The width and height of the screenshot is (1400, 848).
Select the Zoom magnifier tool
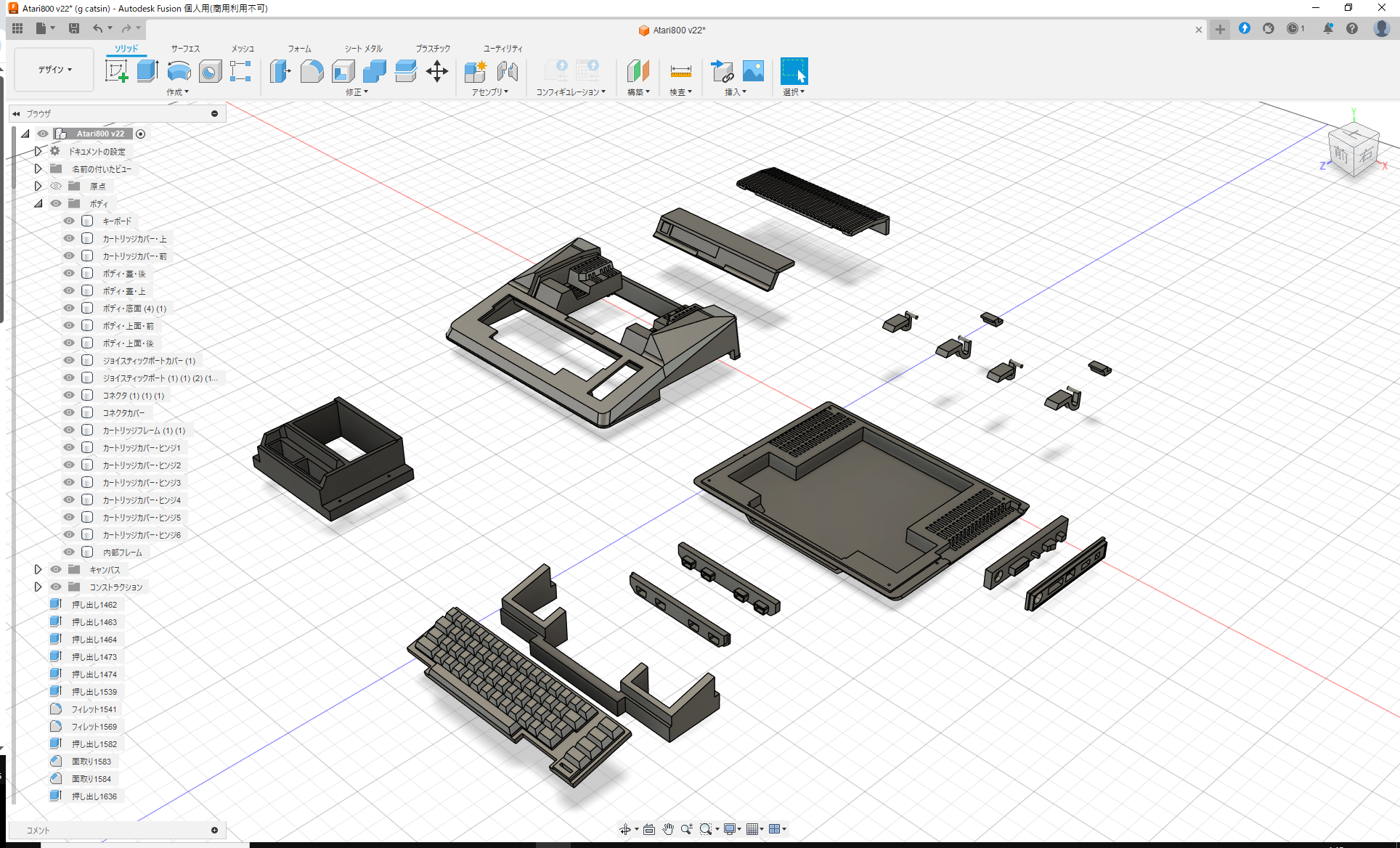687,828
